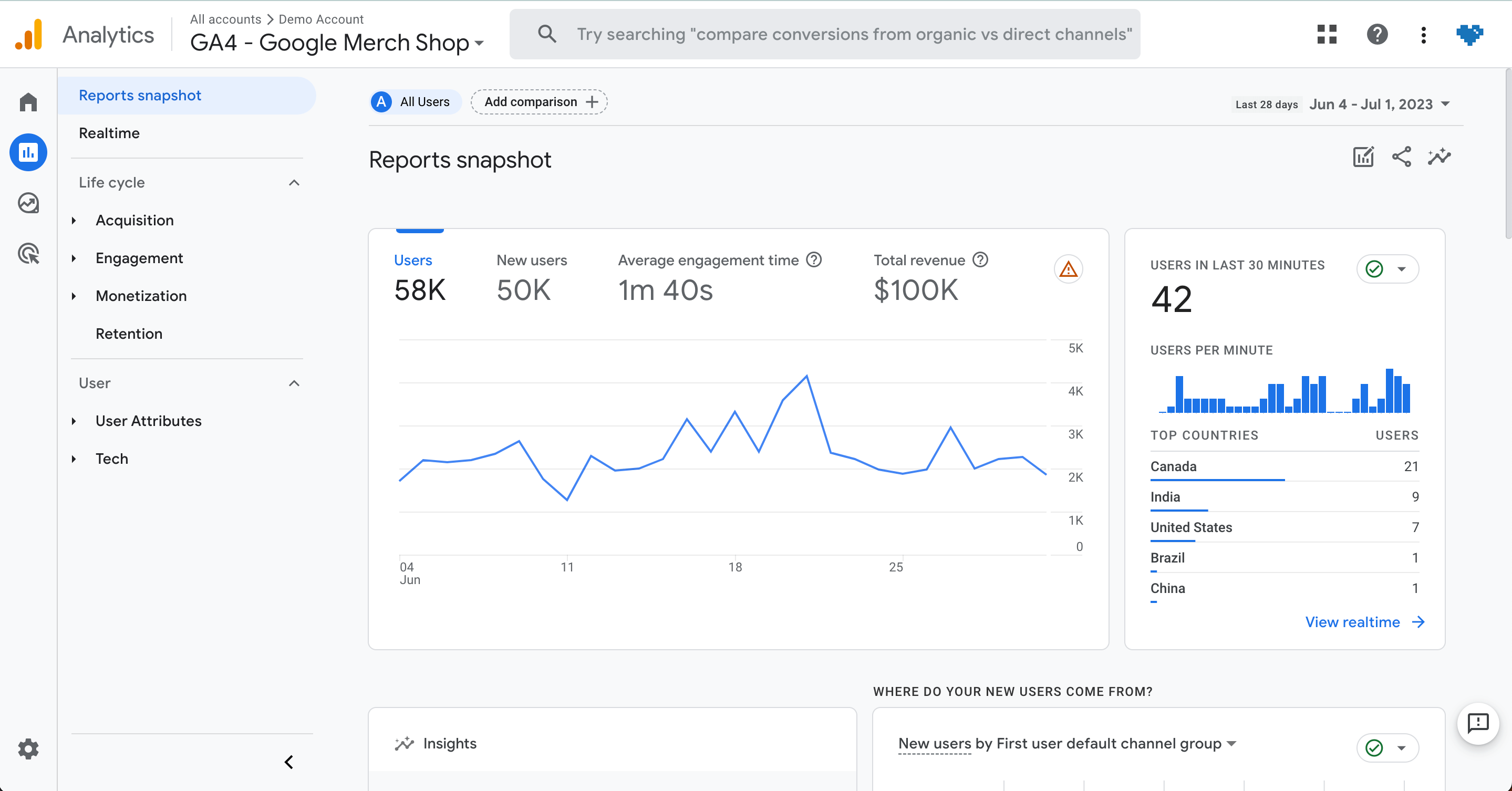Viewport: 1512px width, 791px height.
Task: Click the Canada country row
Action: pos(1285,466)
